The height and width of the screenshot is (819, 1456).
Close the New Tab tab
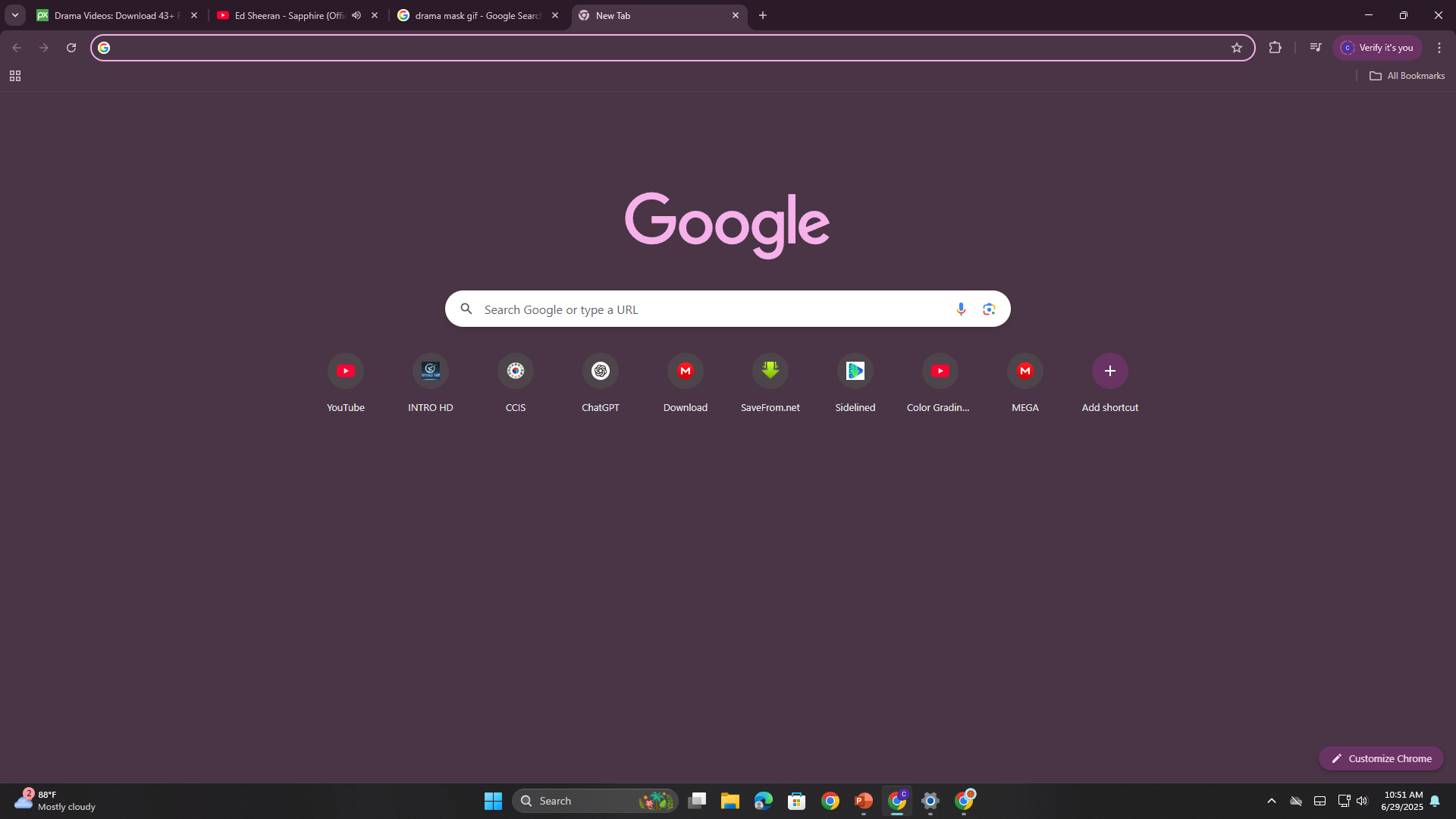(736, 15)
